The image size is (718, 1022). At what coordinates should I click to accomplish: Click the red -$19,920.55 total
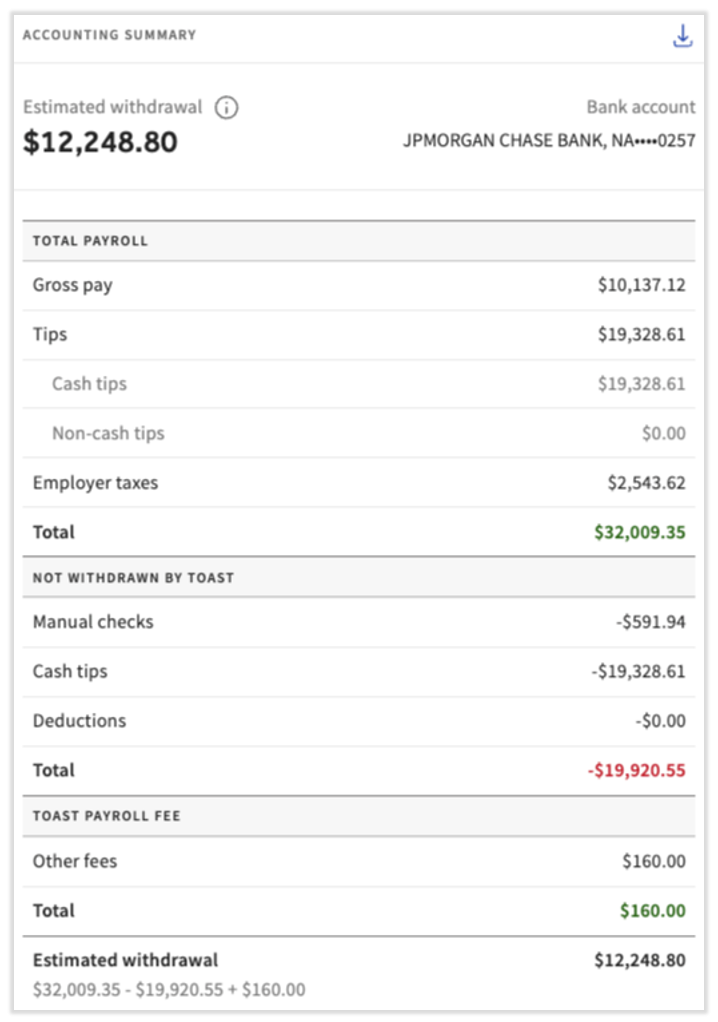[636, 770]
